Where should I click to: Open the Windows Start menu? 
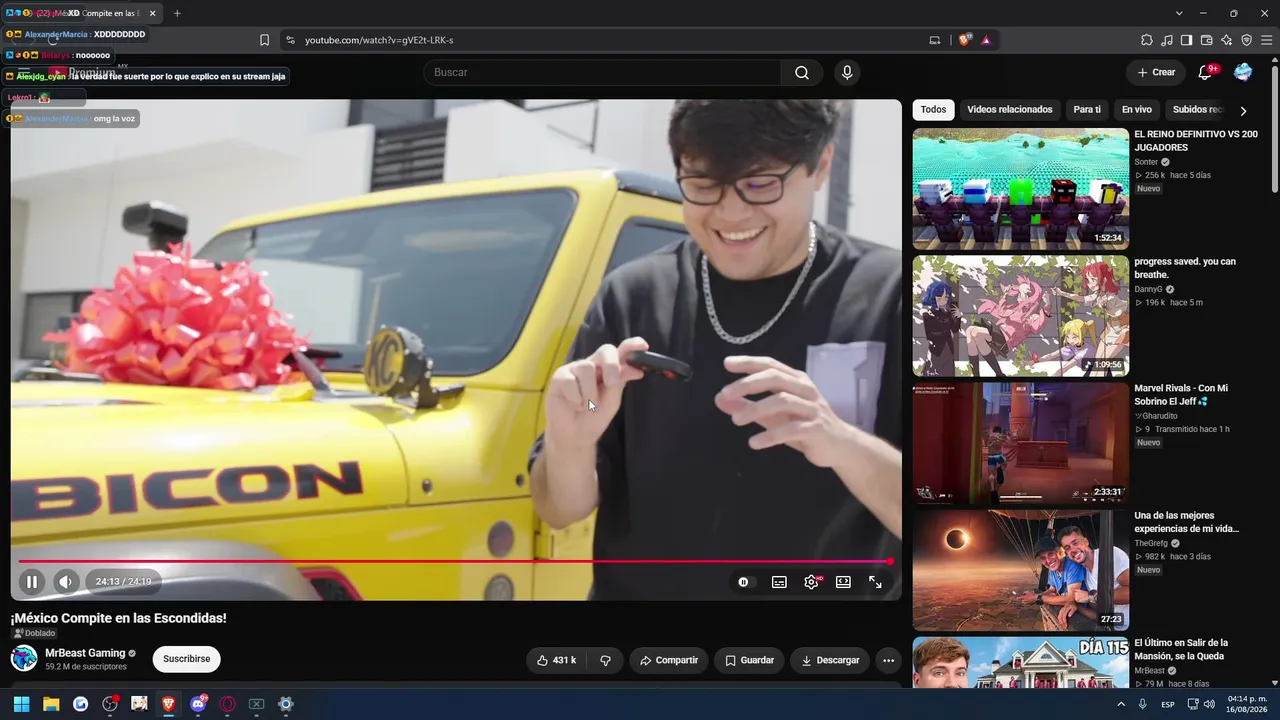(x=21, y=704)
